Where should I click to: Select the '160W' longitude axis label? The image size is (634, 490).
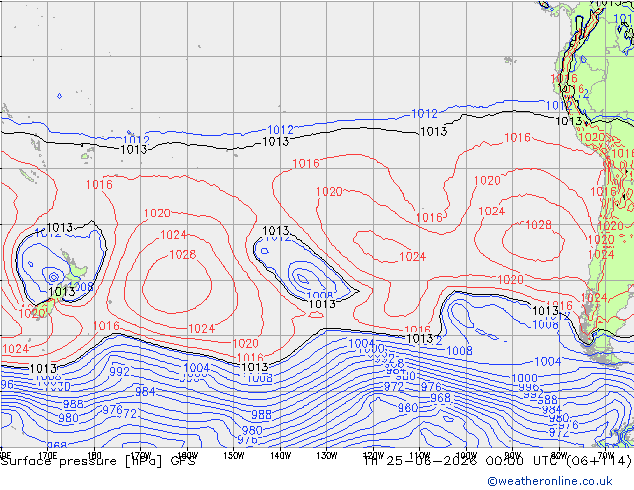[187, 455]
